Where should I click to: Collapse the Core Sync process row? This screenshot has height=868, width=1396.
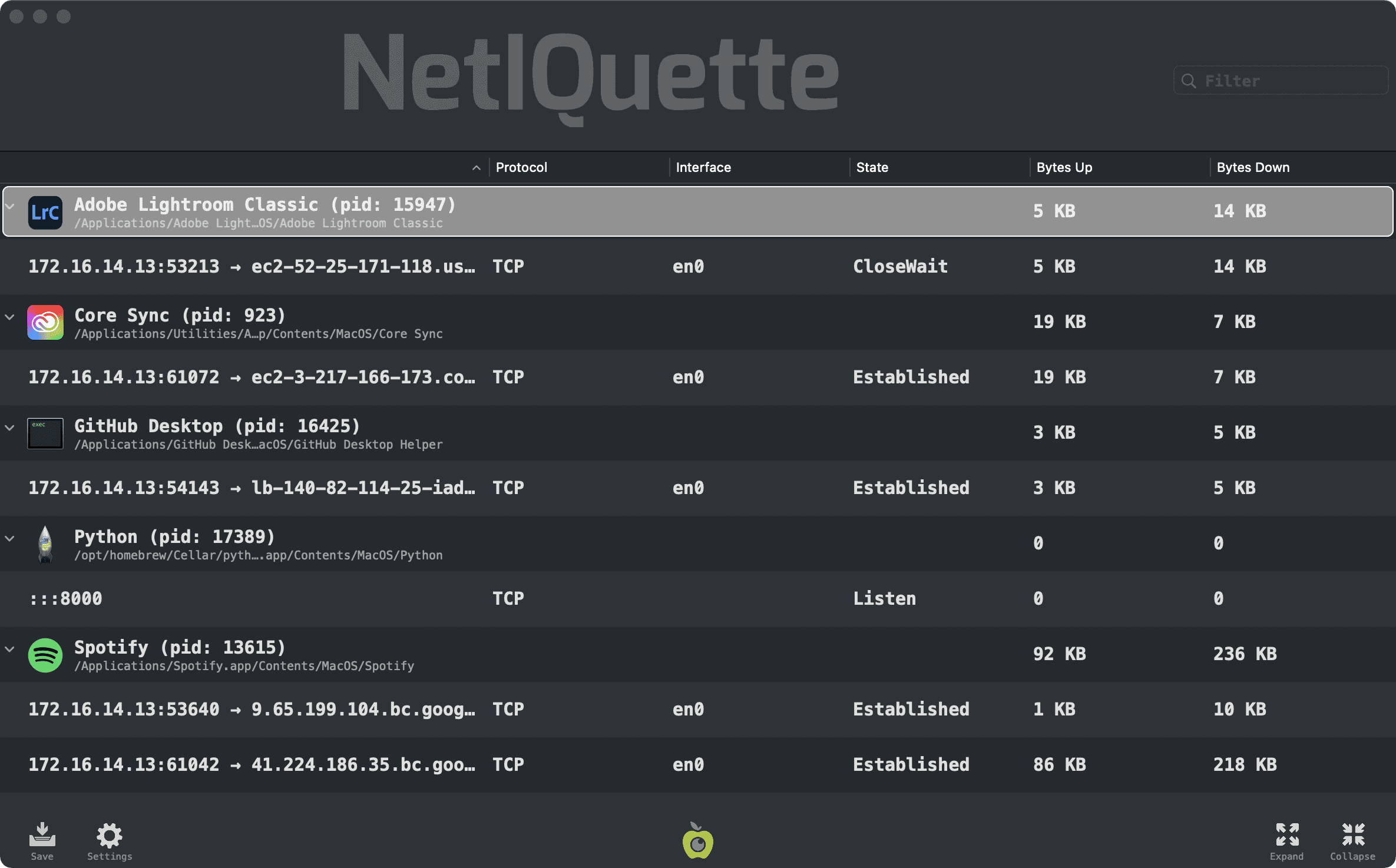pyautogui.click(x=10, y=317)
